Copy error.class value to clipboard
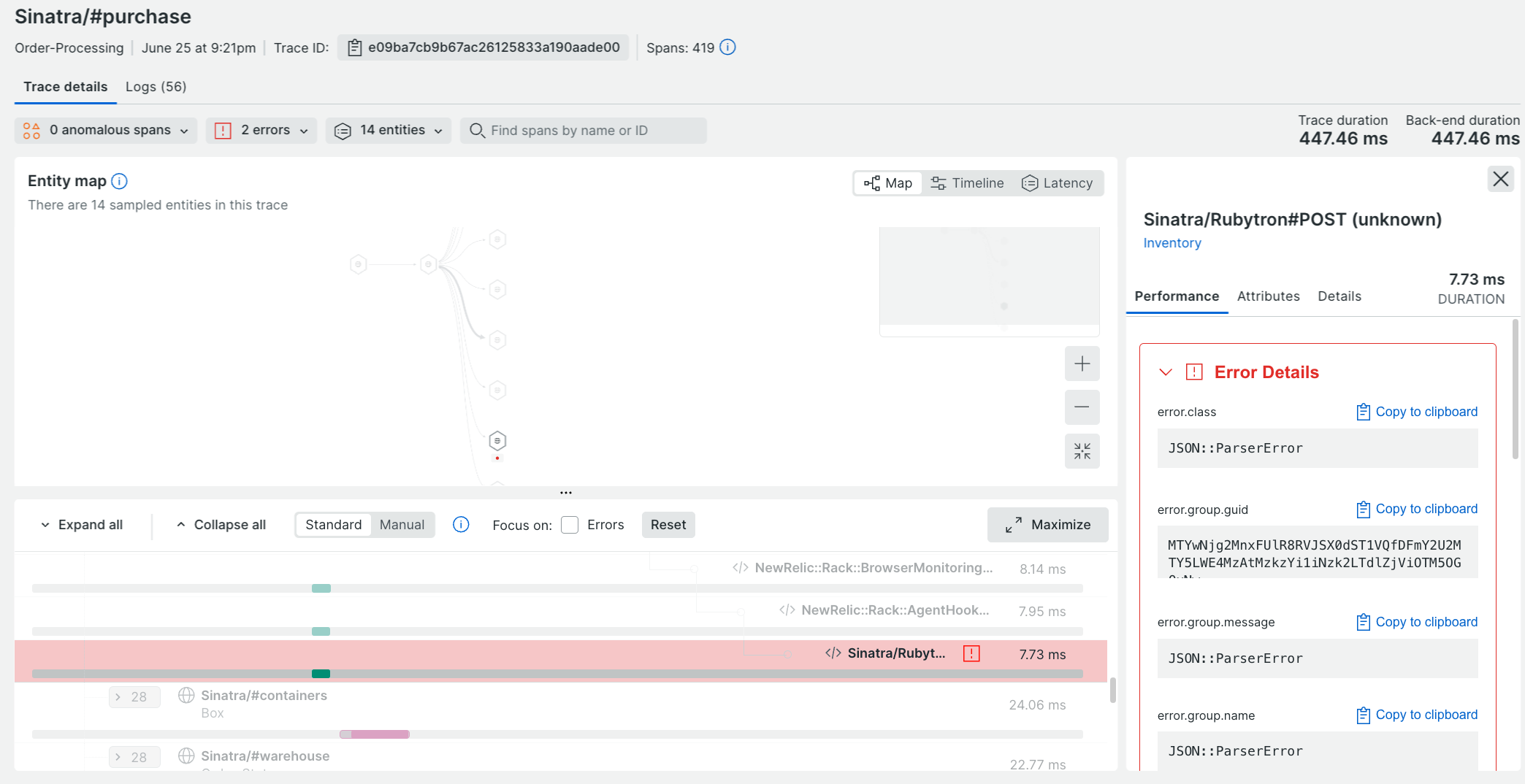 (1417, 412)
